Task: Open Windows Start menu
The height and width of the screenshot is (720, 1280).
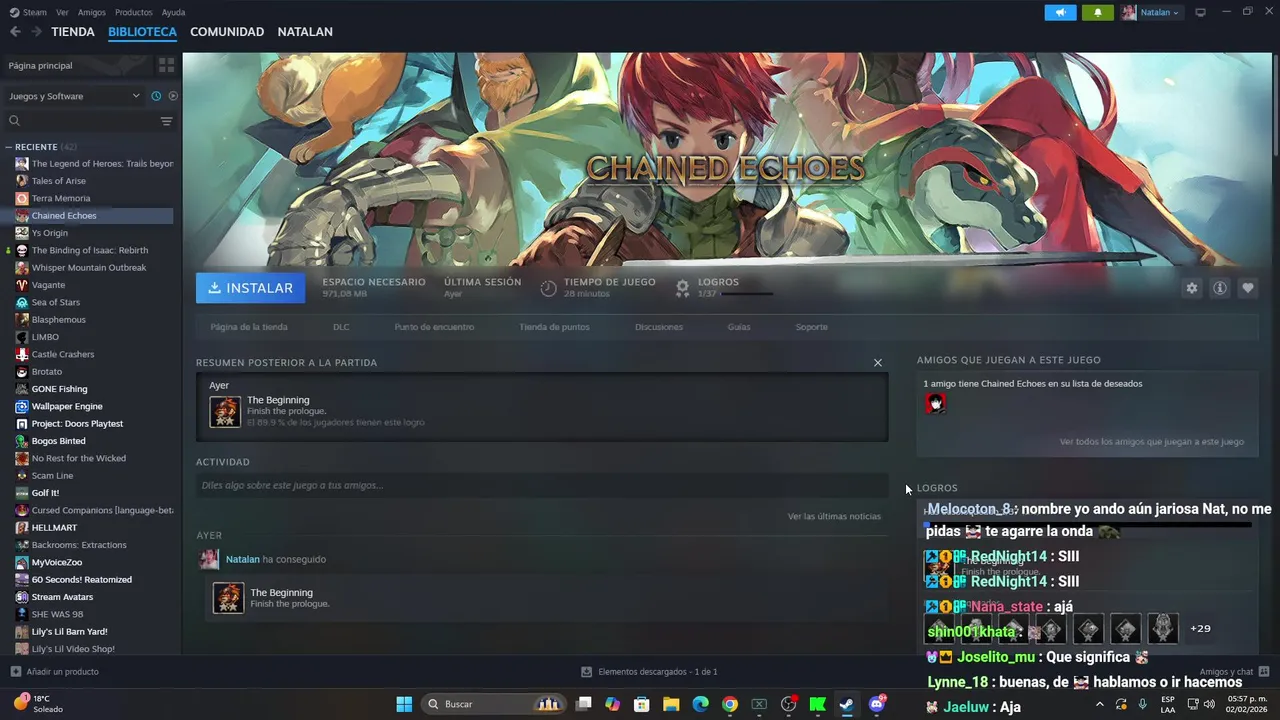Action: coord(404,704)
